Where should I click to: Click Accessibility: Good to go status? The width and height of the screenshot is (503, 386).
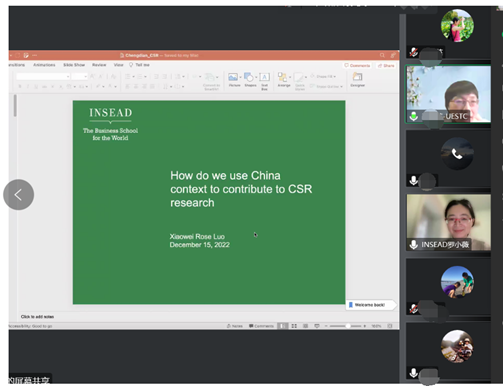tap(30, 326)
